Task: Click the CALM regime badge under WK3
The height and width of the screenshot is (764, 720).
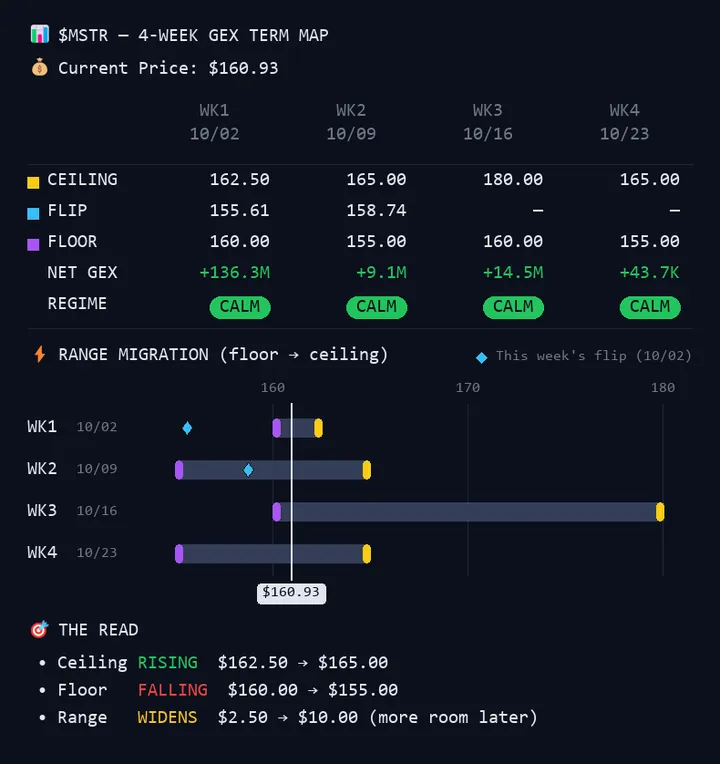Action: 513,307
